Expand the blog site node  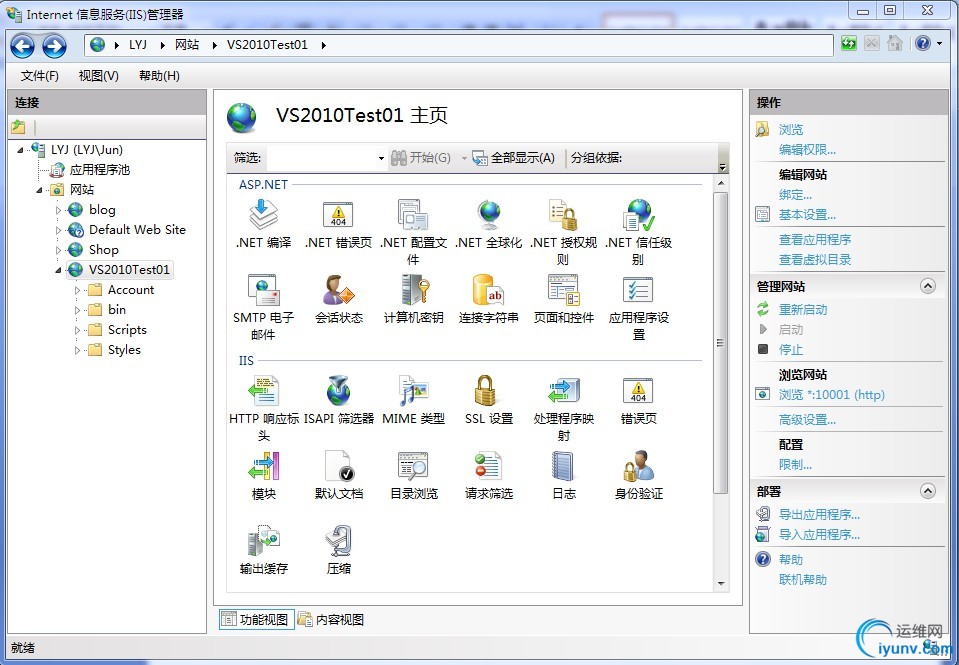59,210
